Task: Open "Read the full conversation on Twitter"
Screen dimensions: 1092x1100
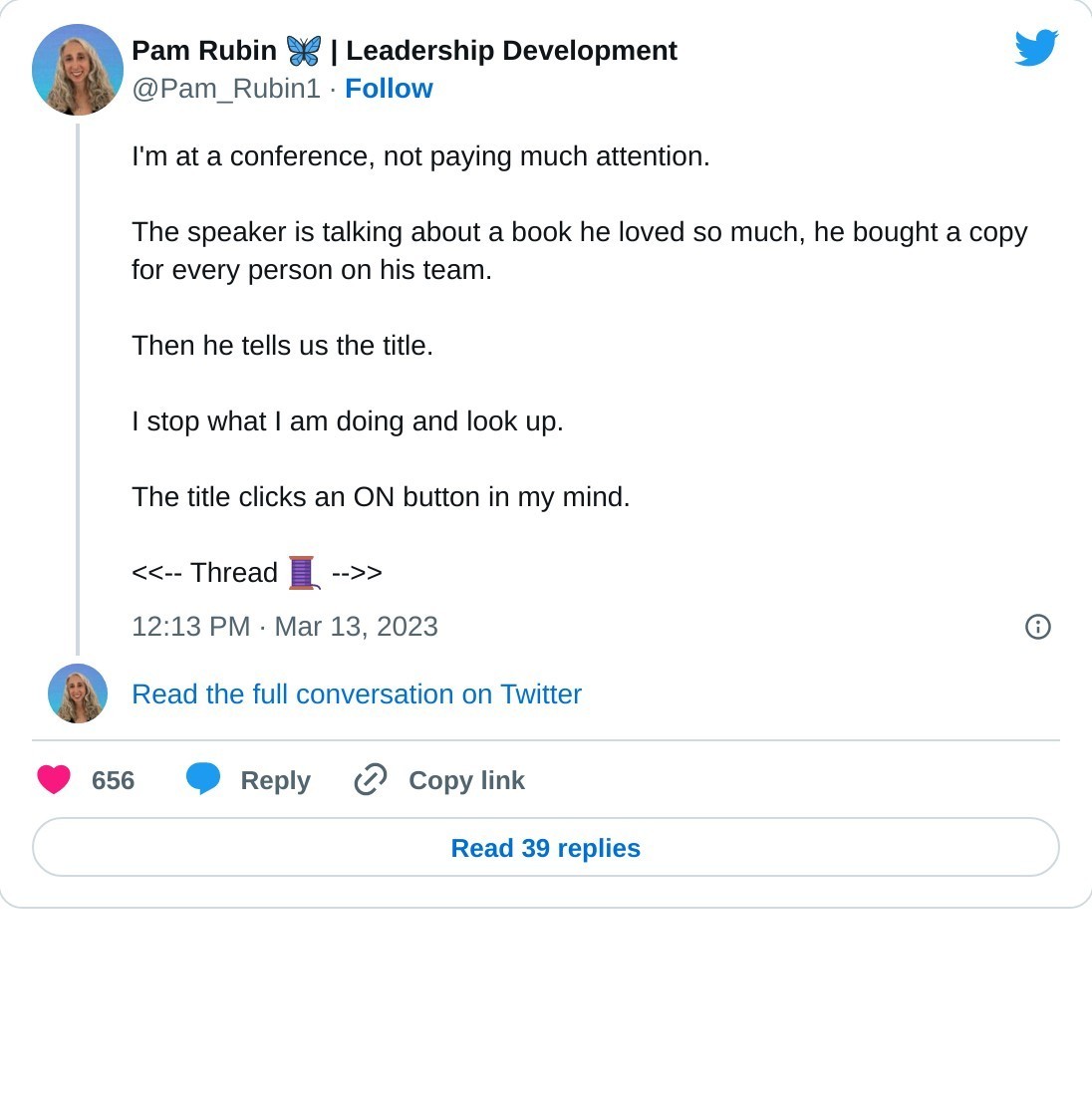Action: tap(357, 694)
